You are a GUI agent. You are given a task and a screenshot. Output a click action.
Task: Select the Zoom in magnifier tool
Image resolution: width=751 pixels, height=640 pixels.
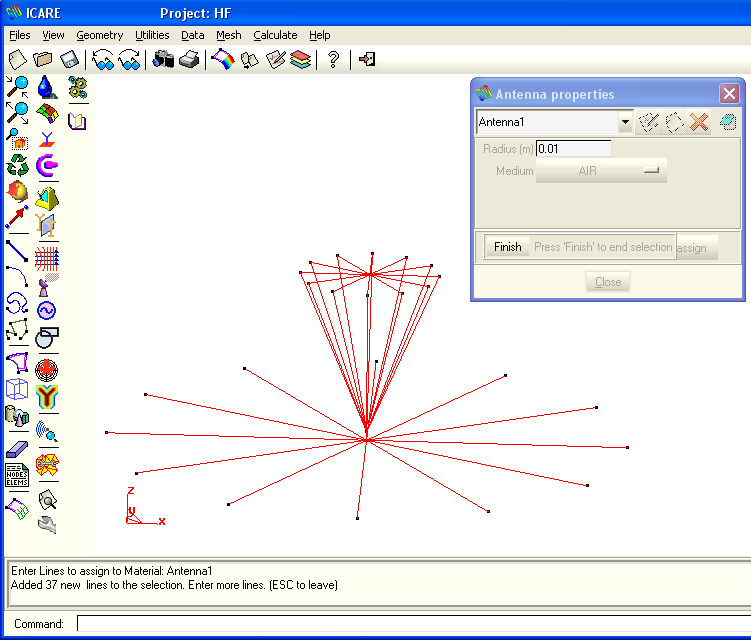coord(17,87)
